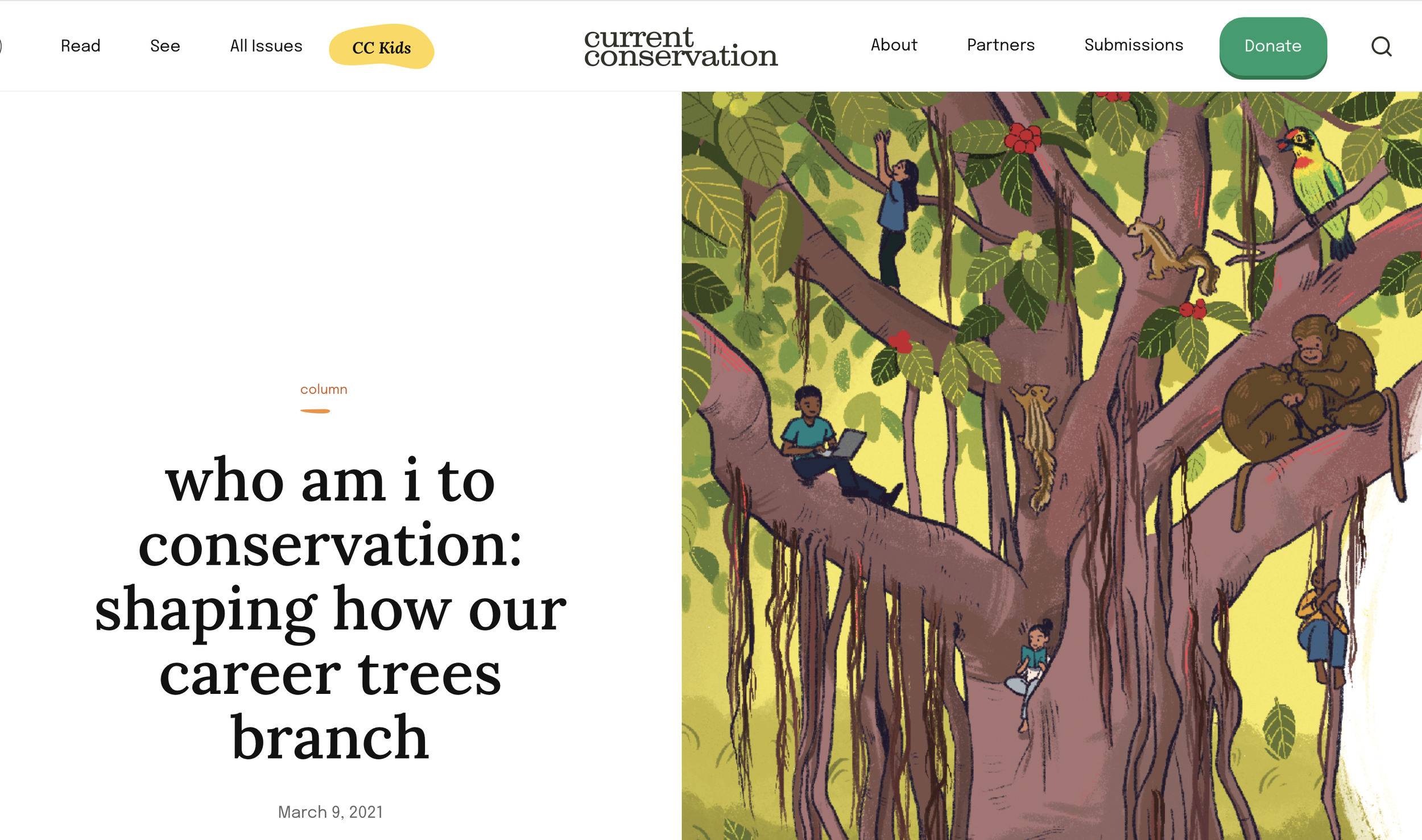Click the green Donate button

click(1273, 47)
